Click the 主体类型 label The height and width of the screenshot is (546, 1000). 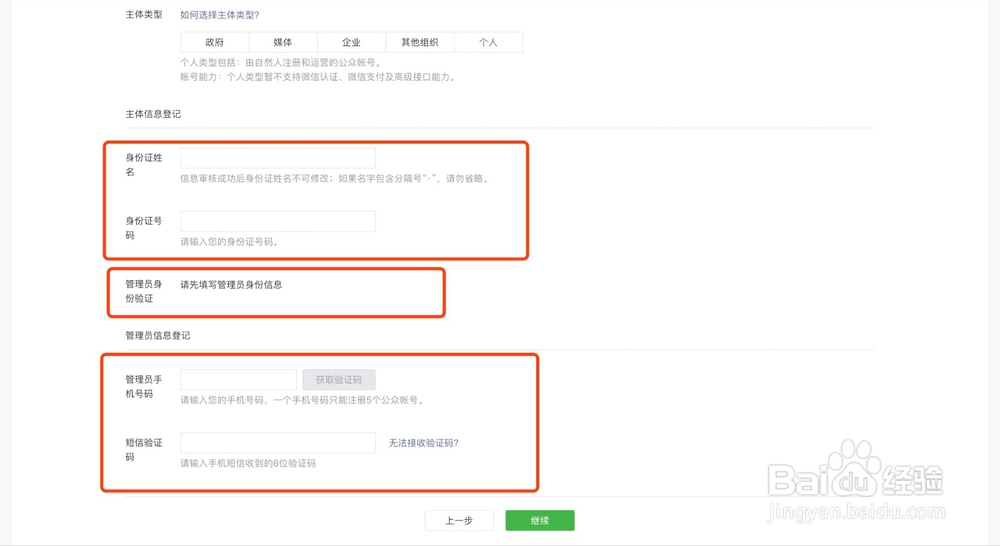click(x=143, y=15)
